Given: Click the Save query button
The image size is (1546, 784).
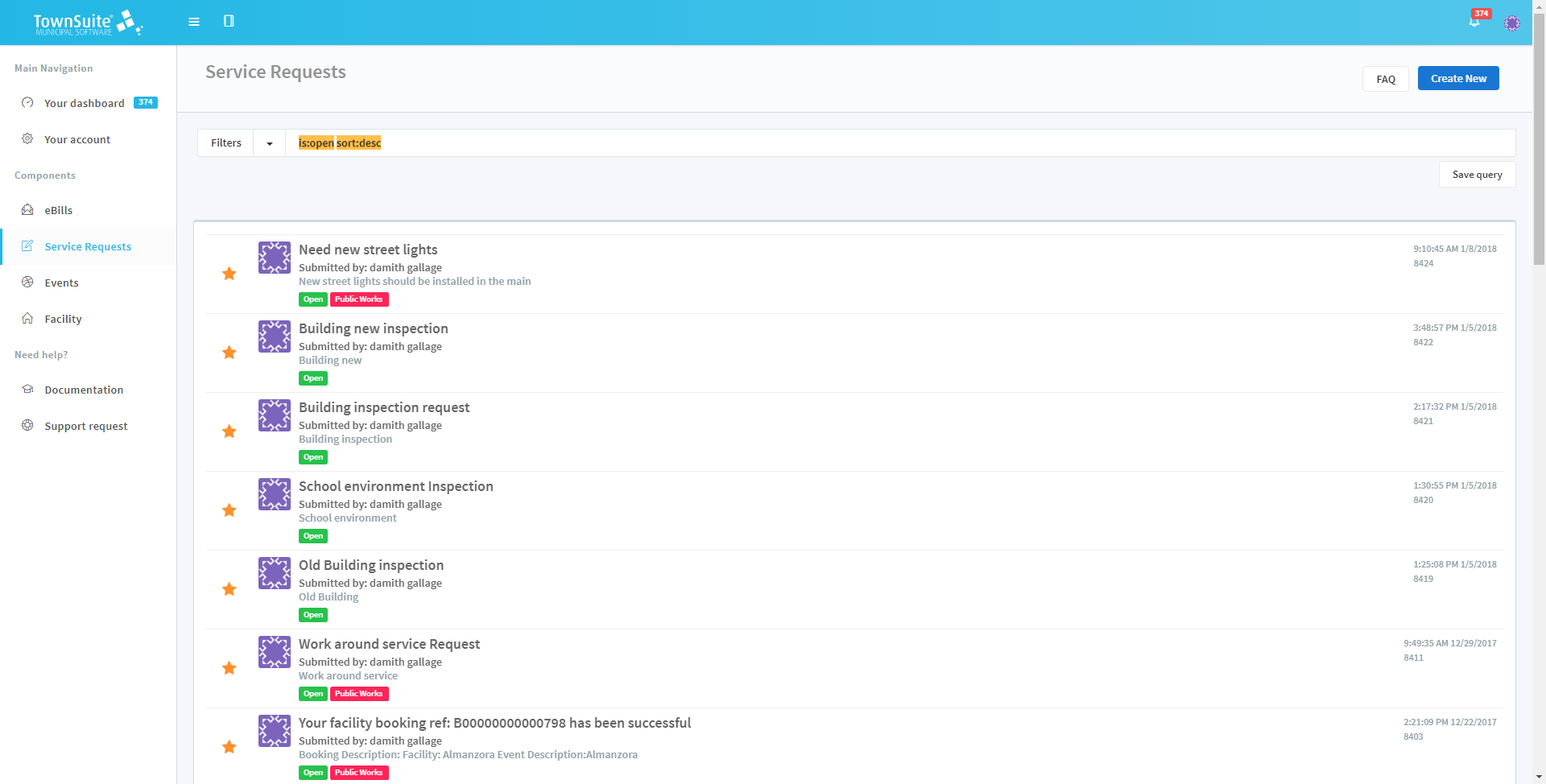Looking at the screenshot, I should pyautogui.click(x=1477, y=174).
